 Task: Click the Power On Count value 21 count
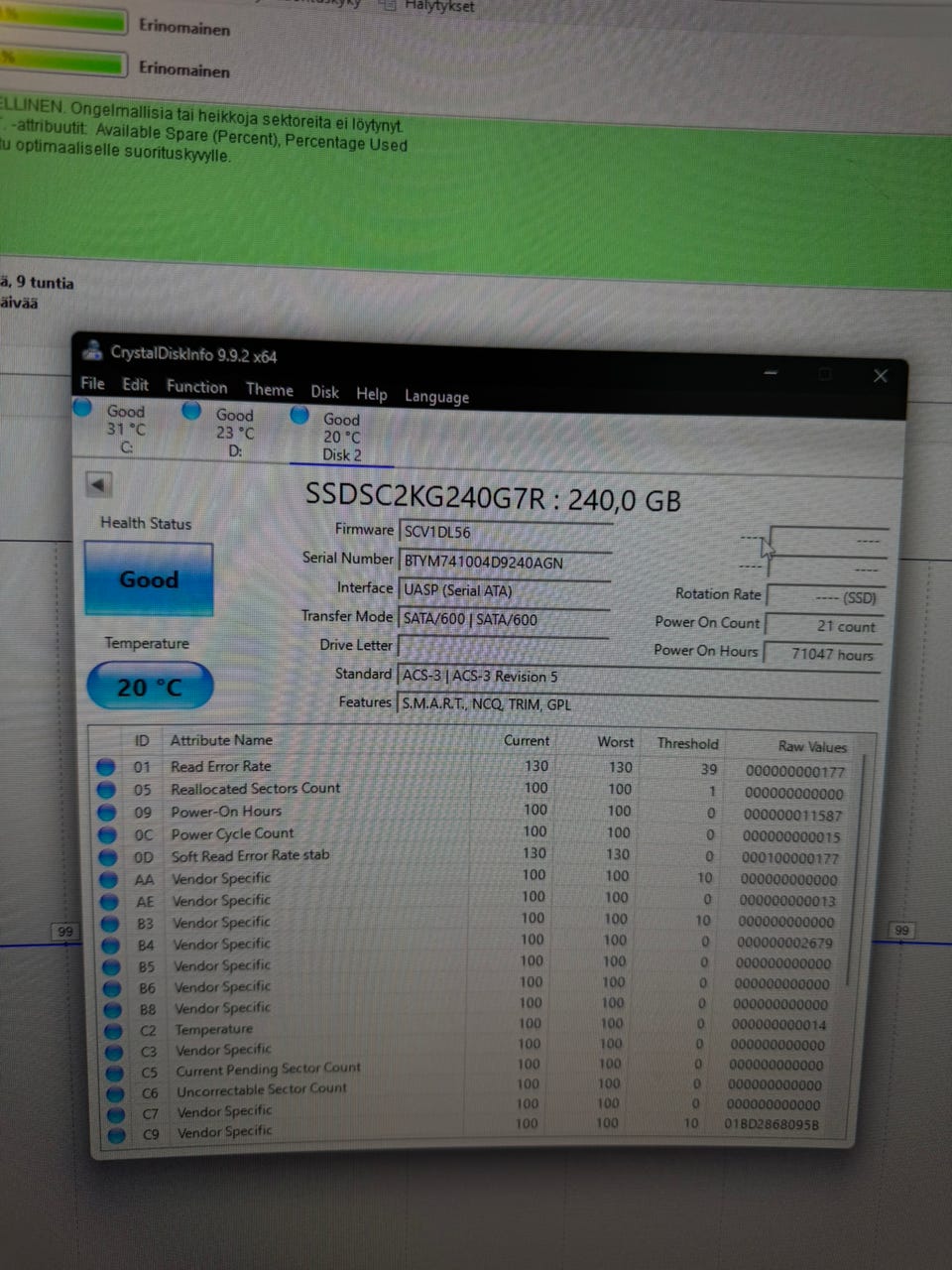[x=824, y=626]
